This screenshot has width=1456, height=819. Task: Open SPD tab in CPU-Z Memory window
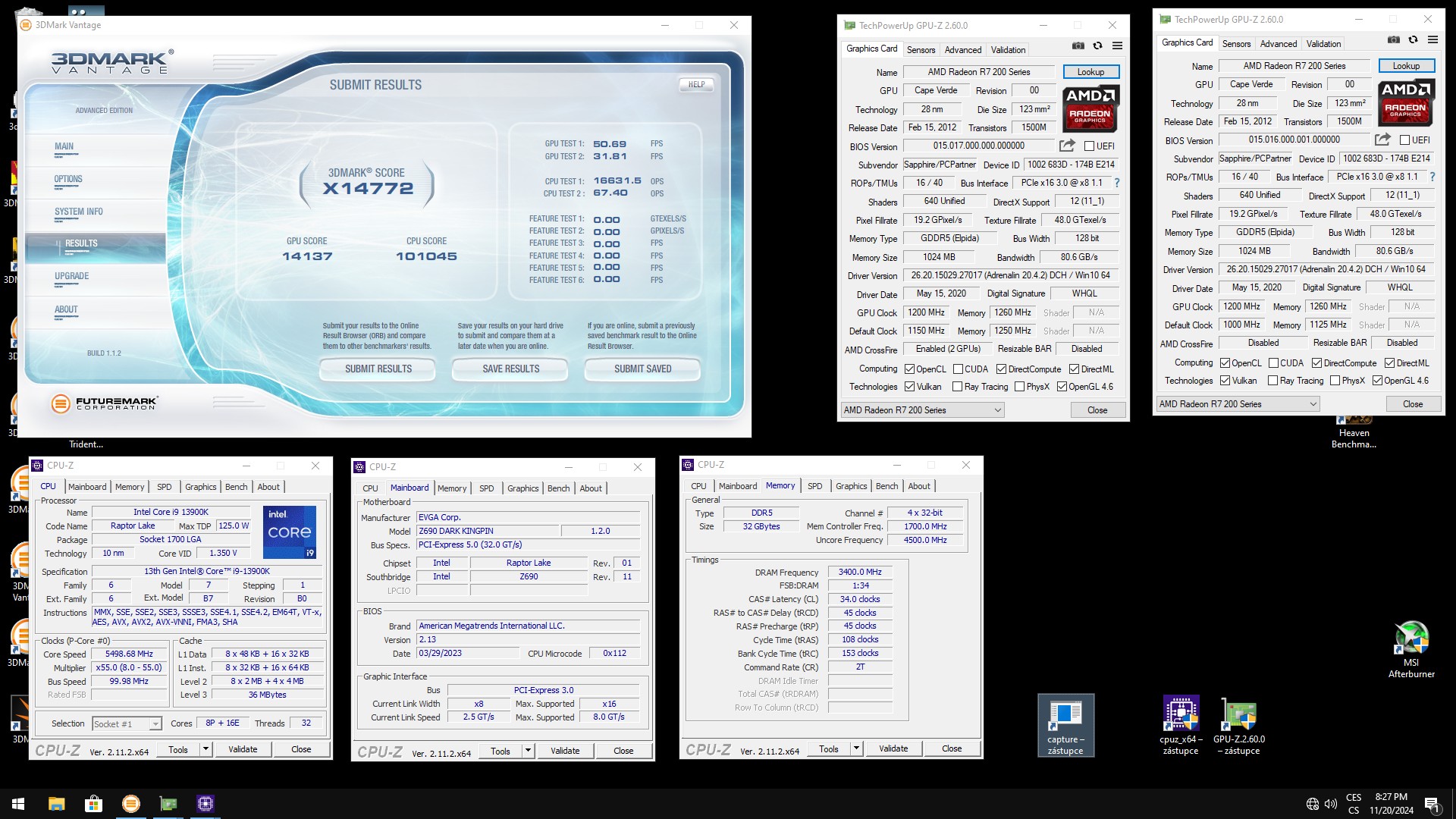pyautogui.click(x=814, y=486)
